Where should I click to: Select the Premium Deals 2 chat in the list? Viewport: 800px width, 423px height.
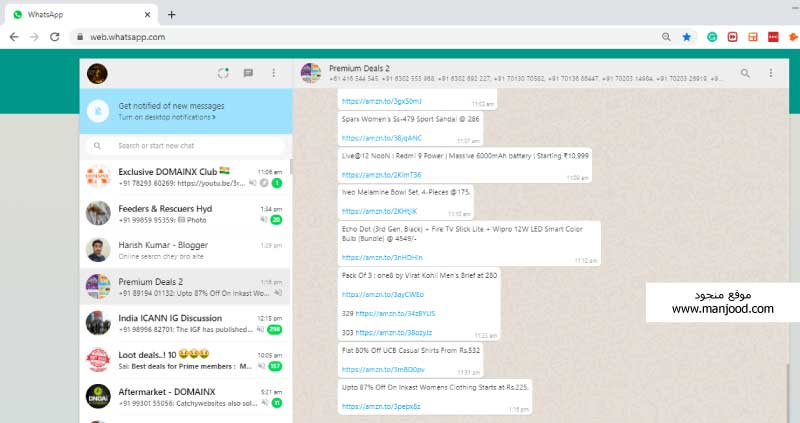pos(185,287)
